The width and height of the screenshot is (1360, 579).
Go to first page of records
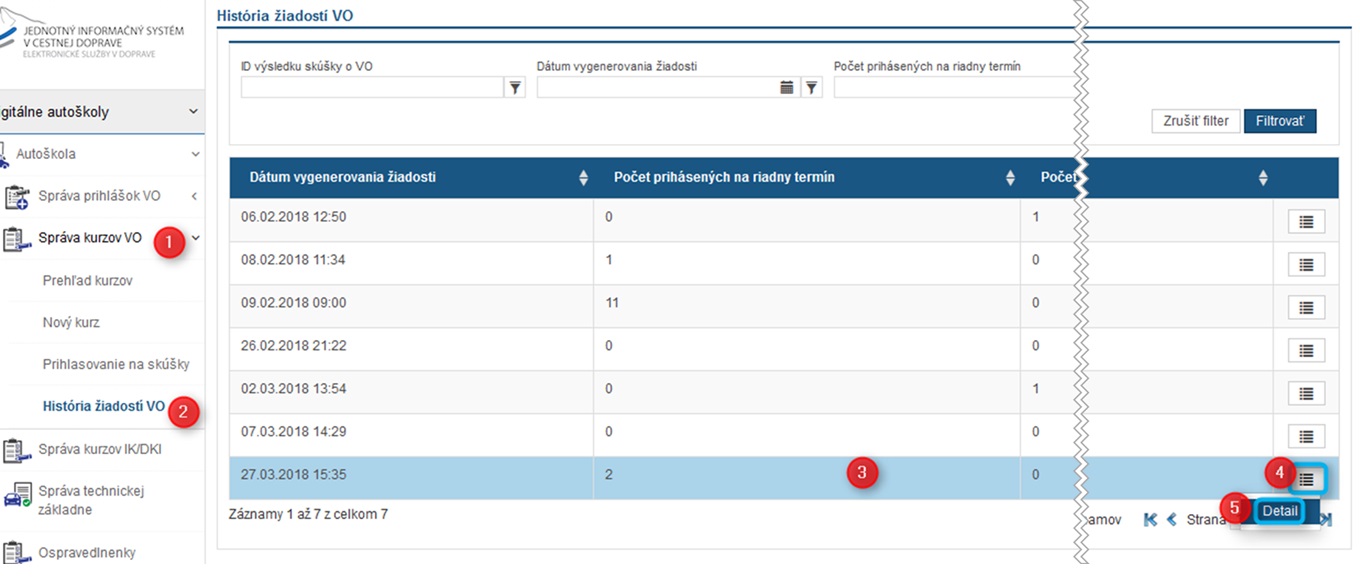(1150, 519)
